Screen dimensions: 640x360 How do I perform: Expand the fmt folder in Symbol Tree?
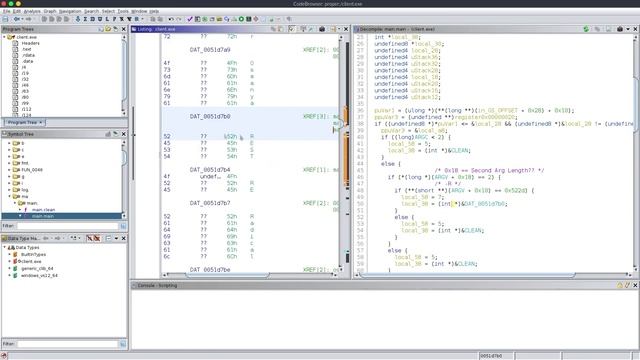[x=9, y=163]
